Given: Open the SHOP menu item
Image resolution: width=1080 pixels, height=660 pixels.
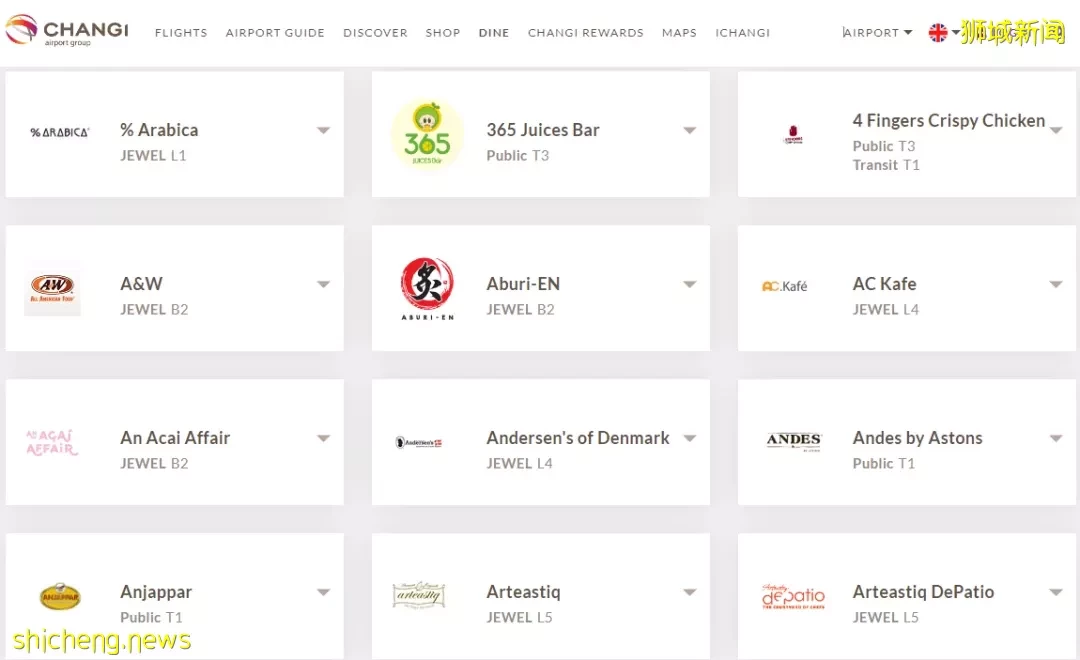Looking at the screenshot, I should pyautogui.click(x=443, y=32).
